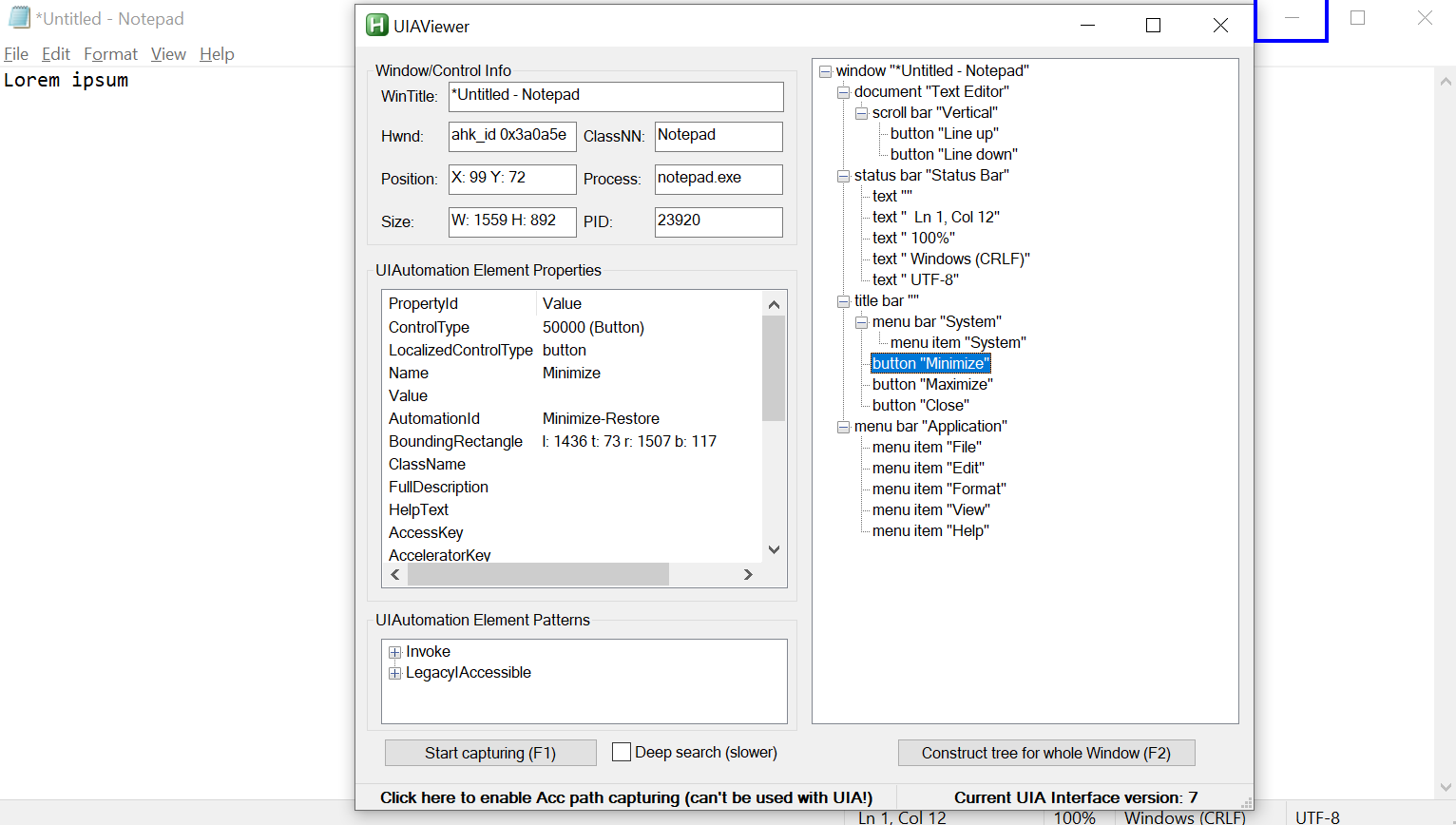Collapse the scroll bar "Vertical" node
Viewport: 1456px width, 825px height.
(x=861, y=113)
